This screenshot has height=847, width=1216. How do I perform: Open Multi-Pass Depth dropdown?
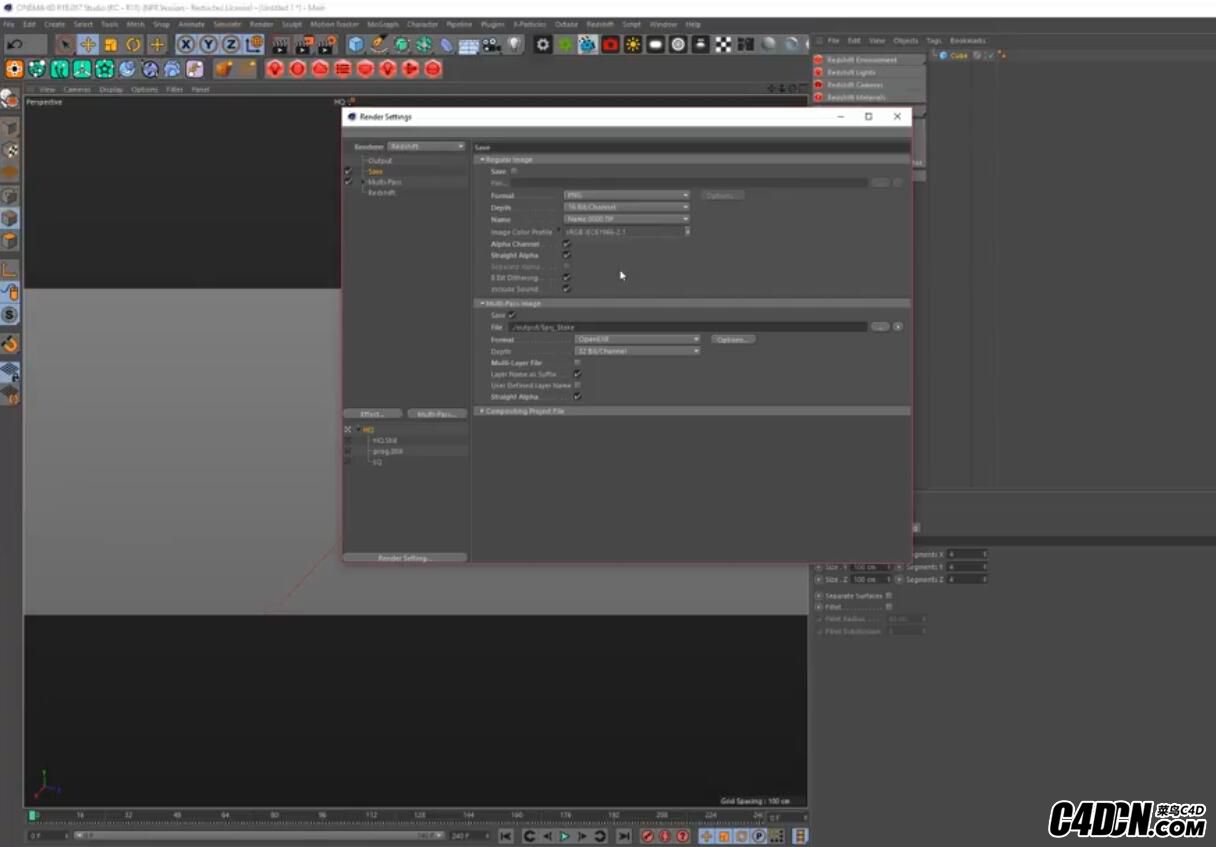click(x=638, y=351)
